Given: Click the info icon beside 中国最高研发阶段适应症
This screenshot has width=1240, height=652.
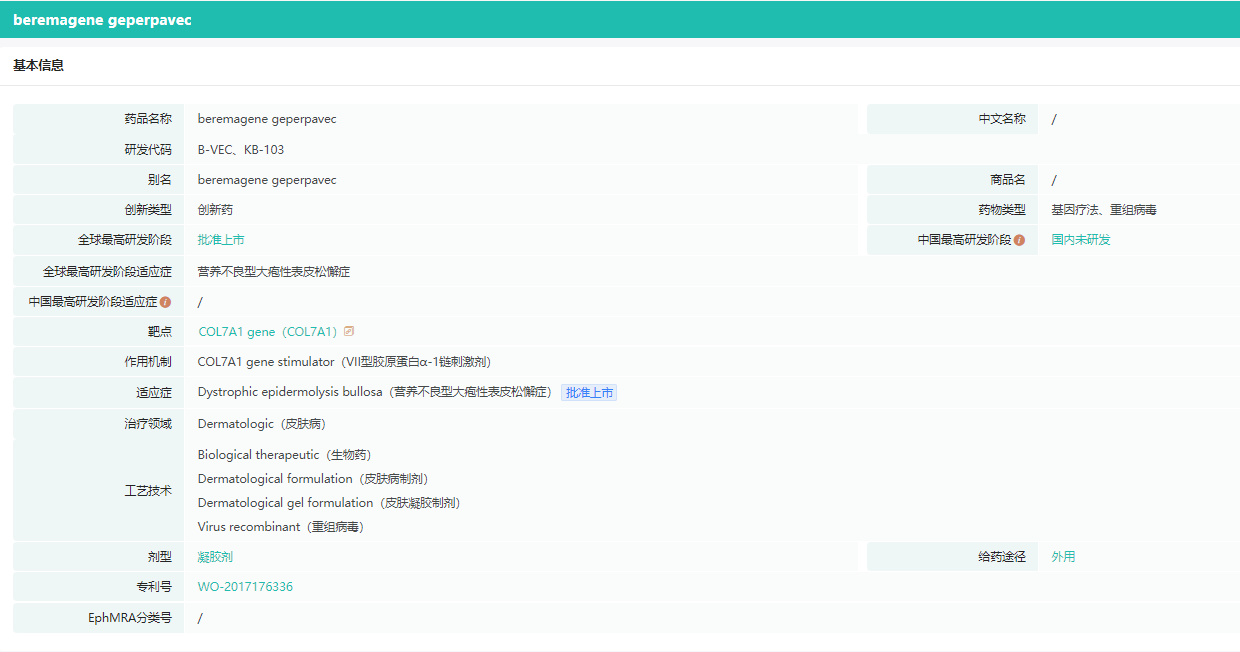Looking at the screenshot, I should (x=165, y=302).
